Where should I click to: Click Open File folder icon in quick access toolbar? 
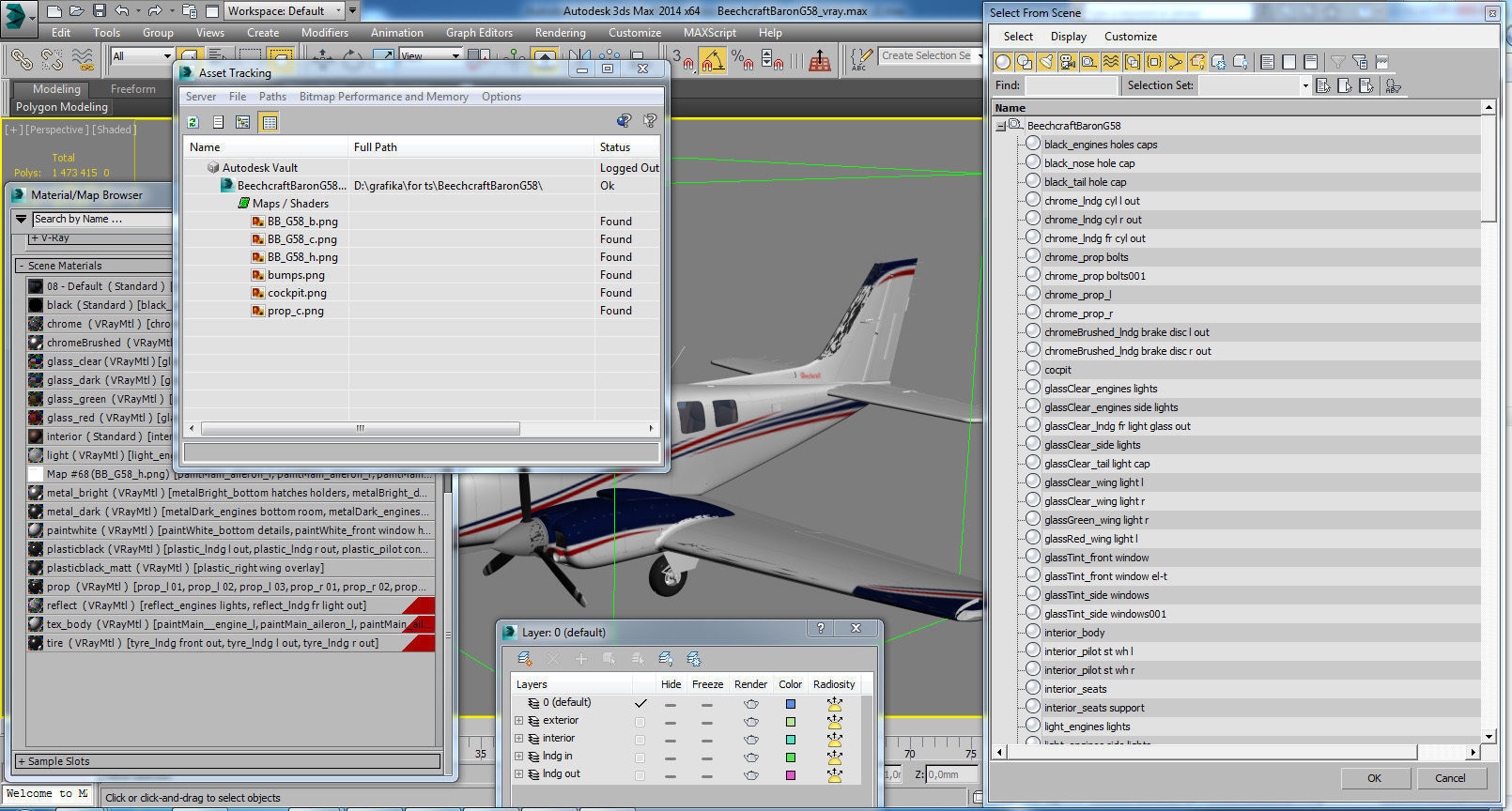tap(76, 11)
